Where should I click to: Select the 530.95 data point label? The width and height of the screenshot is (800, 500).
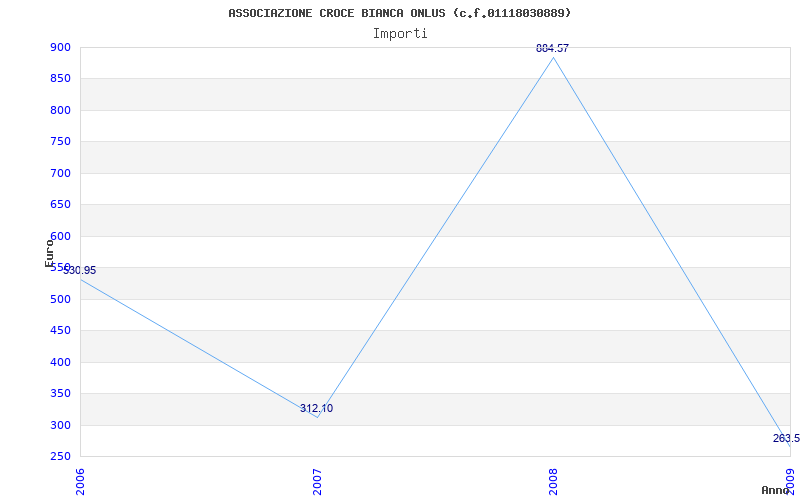coord(80,270)
